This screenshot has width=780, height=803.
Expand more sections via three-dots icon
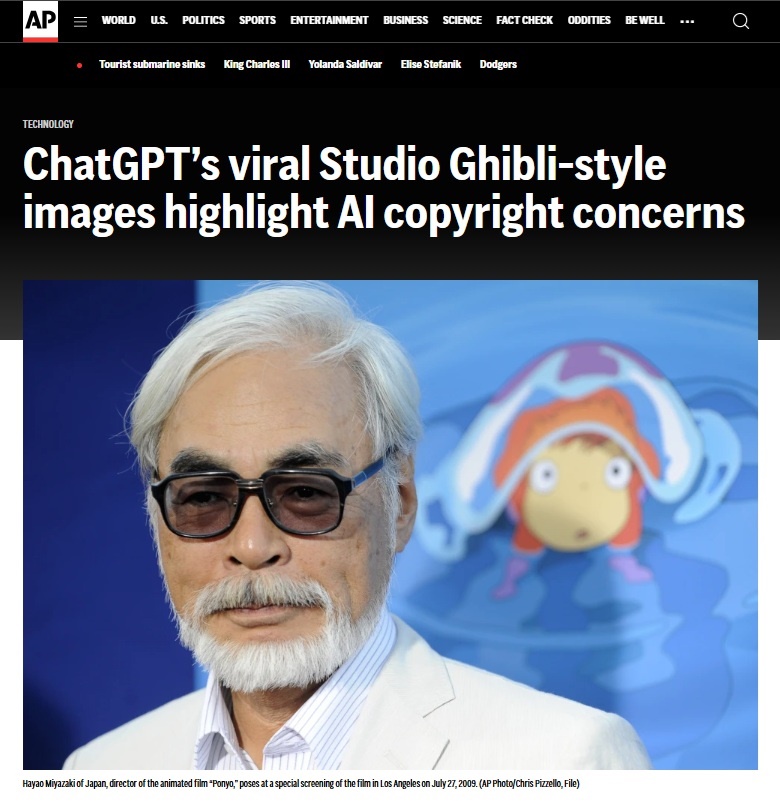687,22
